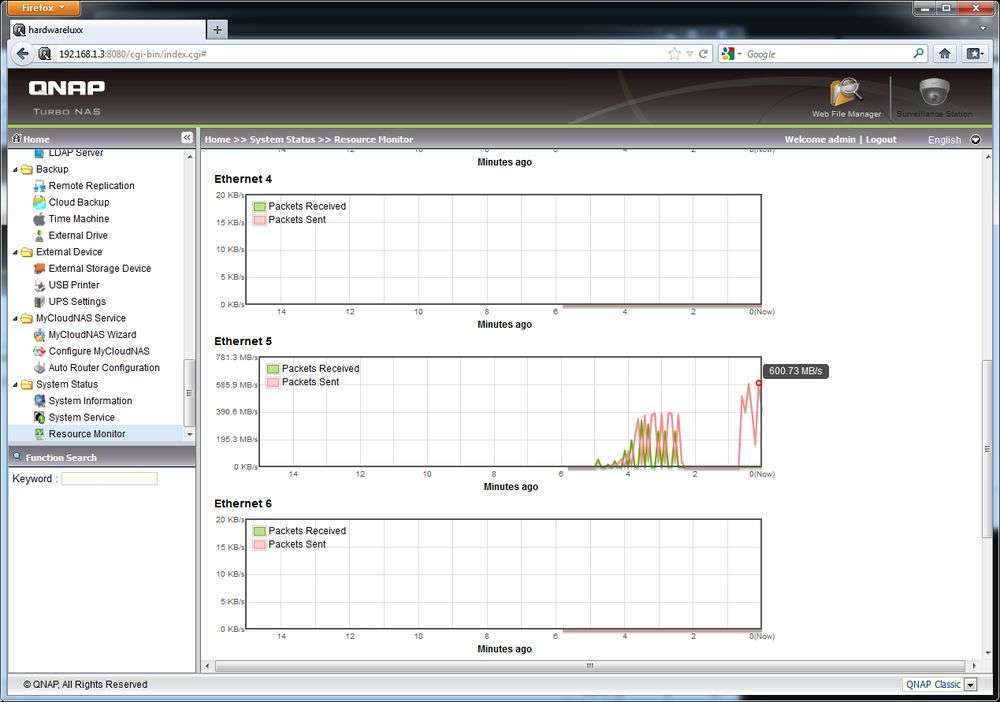Screen dimensions: 1000x702
Task: Click the Home label in sidebar header
Action: (x=36, y=140)
